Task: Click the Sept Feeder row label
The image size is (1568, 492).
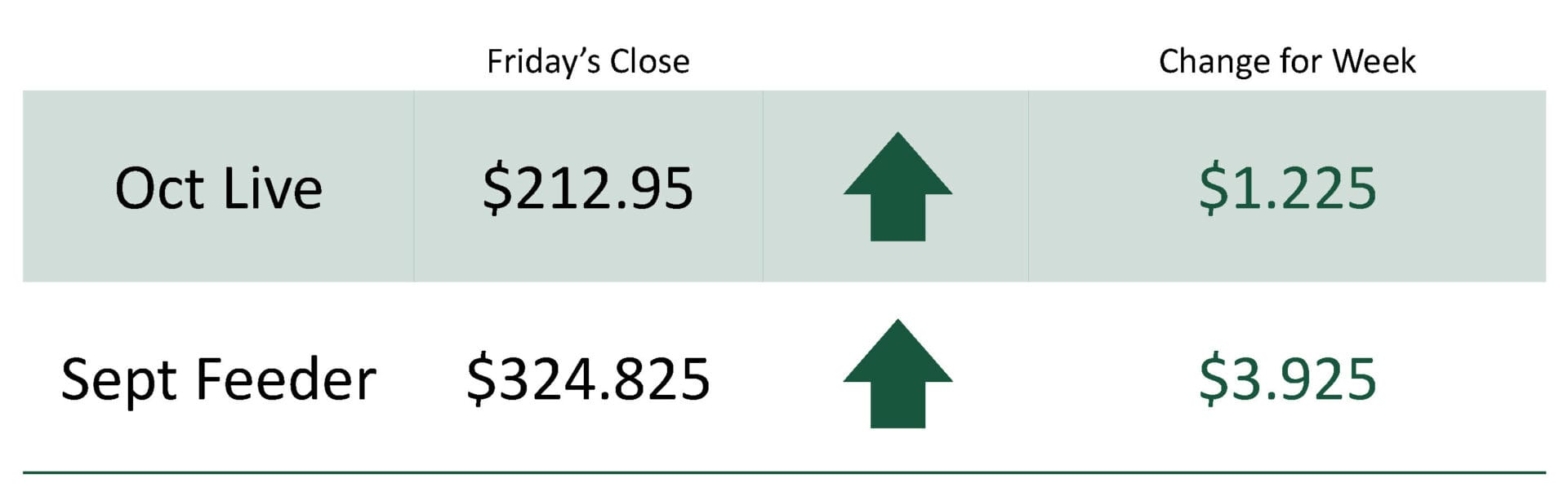Action: click(x=219, y=380)
